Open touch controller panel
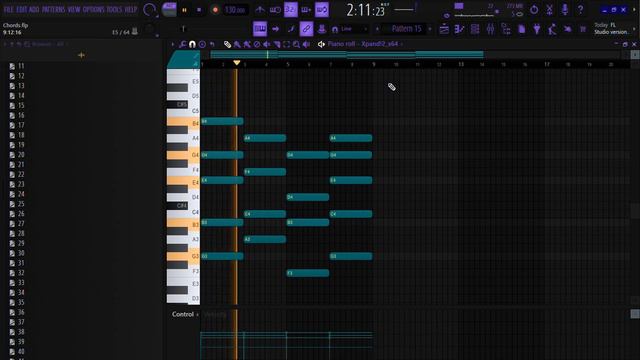This screenshot has width=640, height=360. pyautogui.click(x=567, y=29)
